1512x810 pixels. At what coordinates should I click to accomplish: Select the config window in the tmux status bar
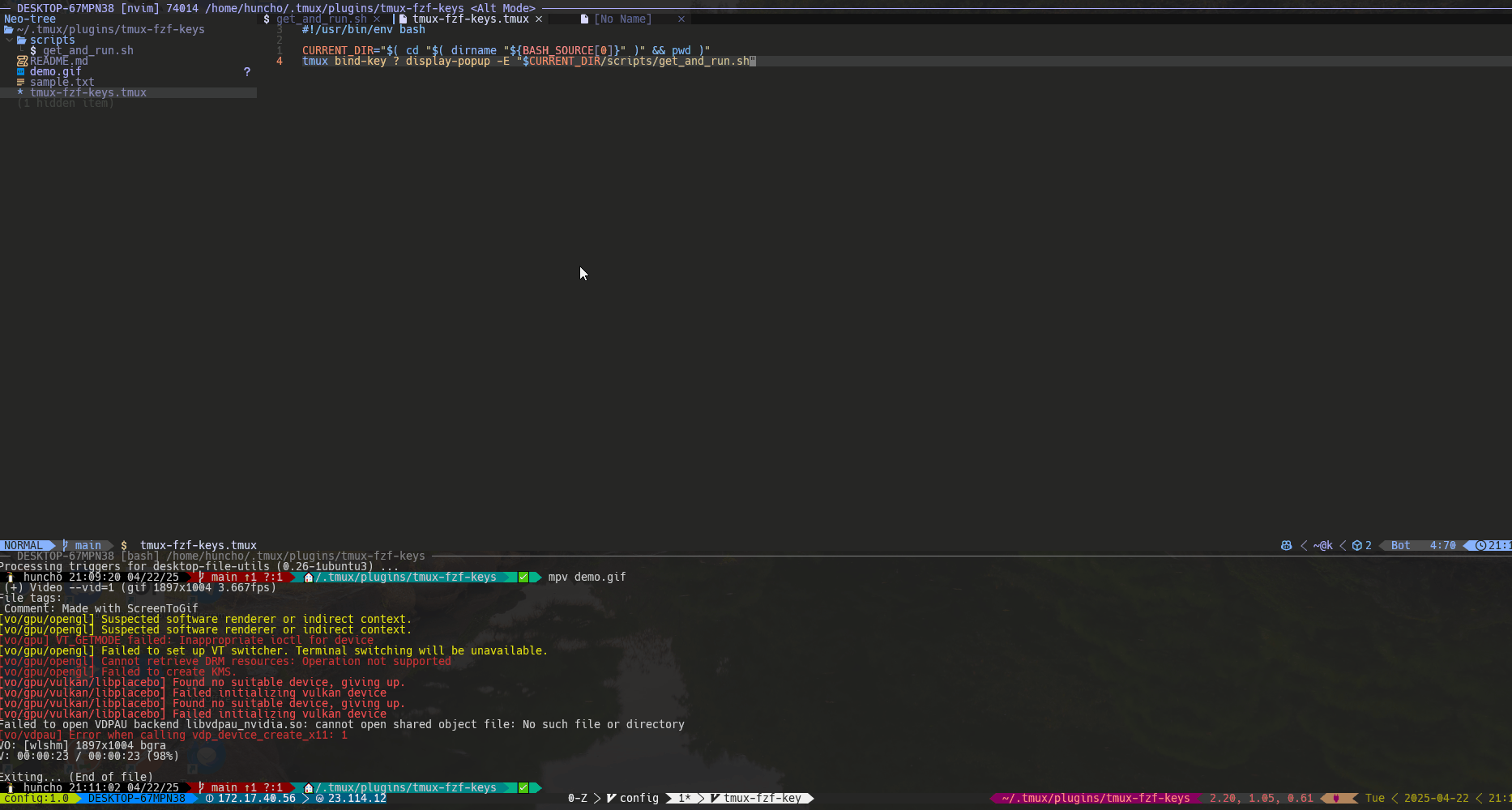633,798
